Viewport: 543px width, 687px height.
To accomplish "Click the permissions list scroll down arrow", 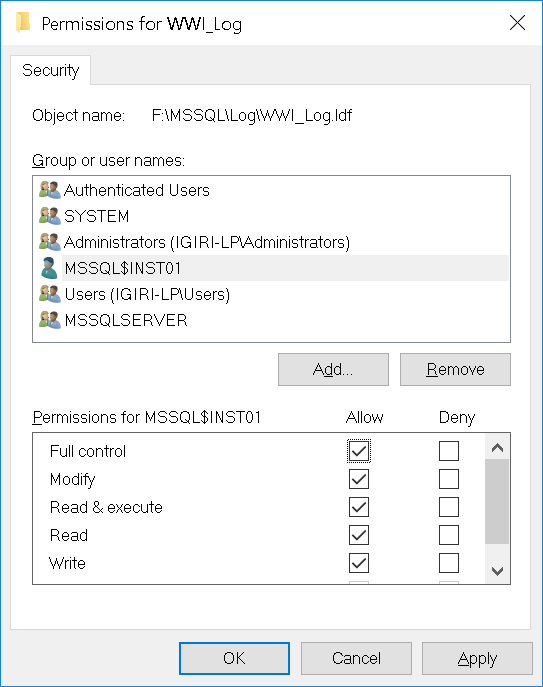I will (497, 571).
